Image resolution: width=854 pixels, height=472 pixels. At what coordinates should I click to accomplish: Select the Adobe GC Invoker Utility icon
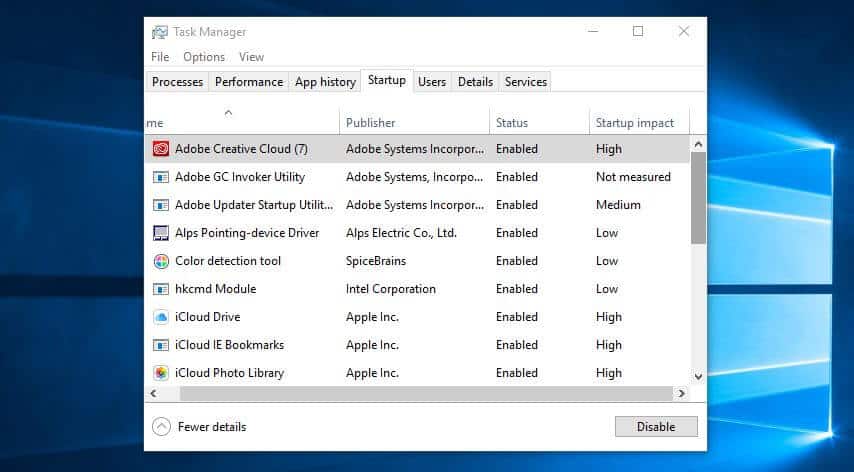tap(160, 177)
